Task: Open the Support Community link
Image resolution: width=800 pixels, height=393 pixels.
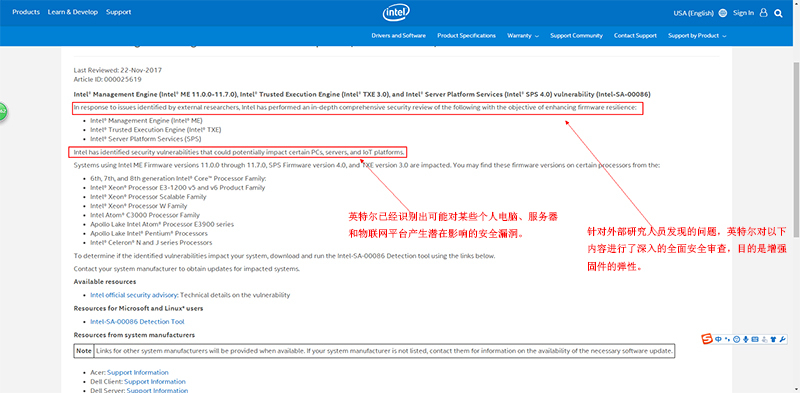Action: pyautogui.click(x=577, y=36)
